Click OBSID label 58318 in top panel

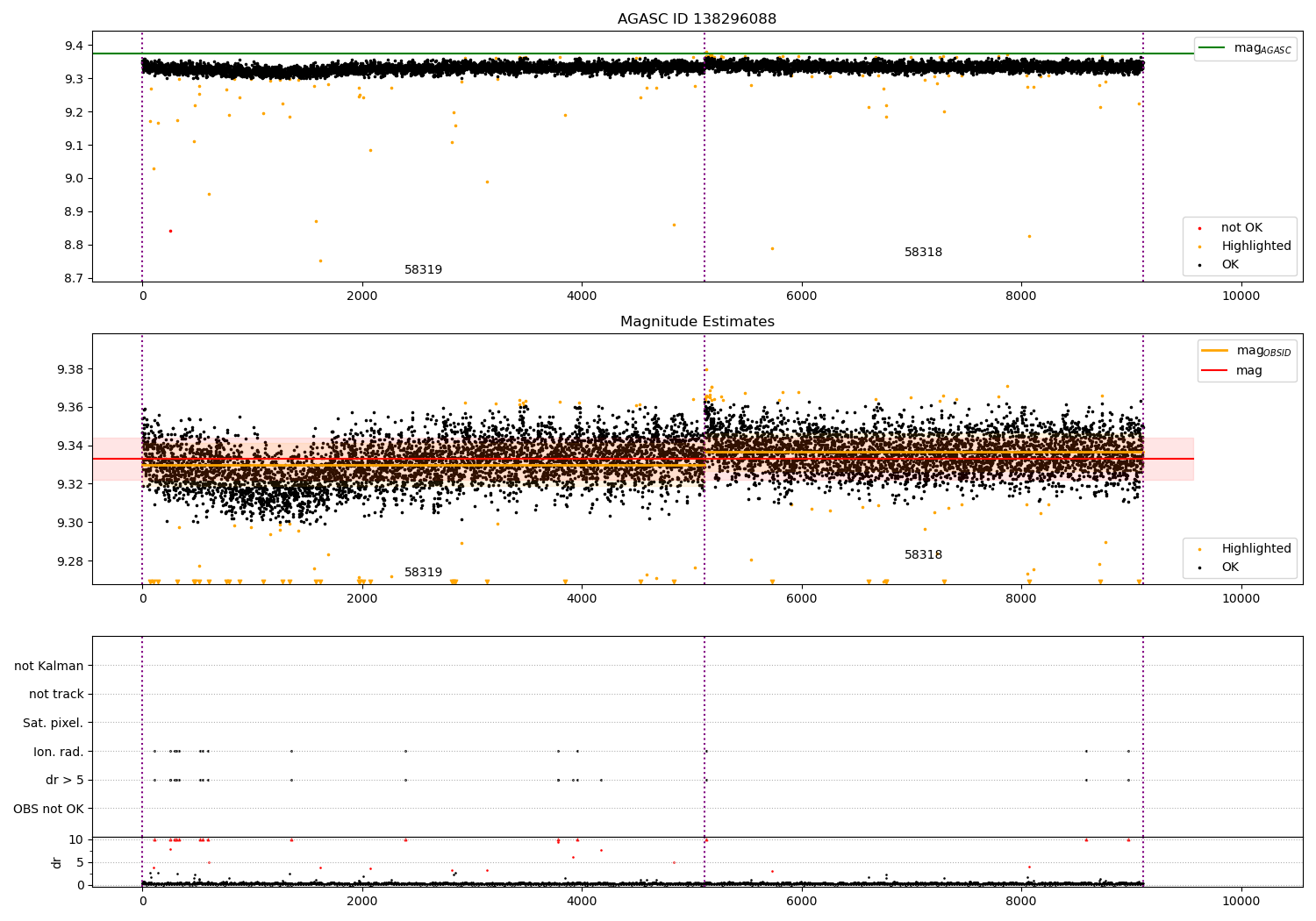tap(923, 253)
